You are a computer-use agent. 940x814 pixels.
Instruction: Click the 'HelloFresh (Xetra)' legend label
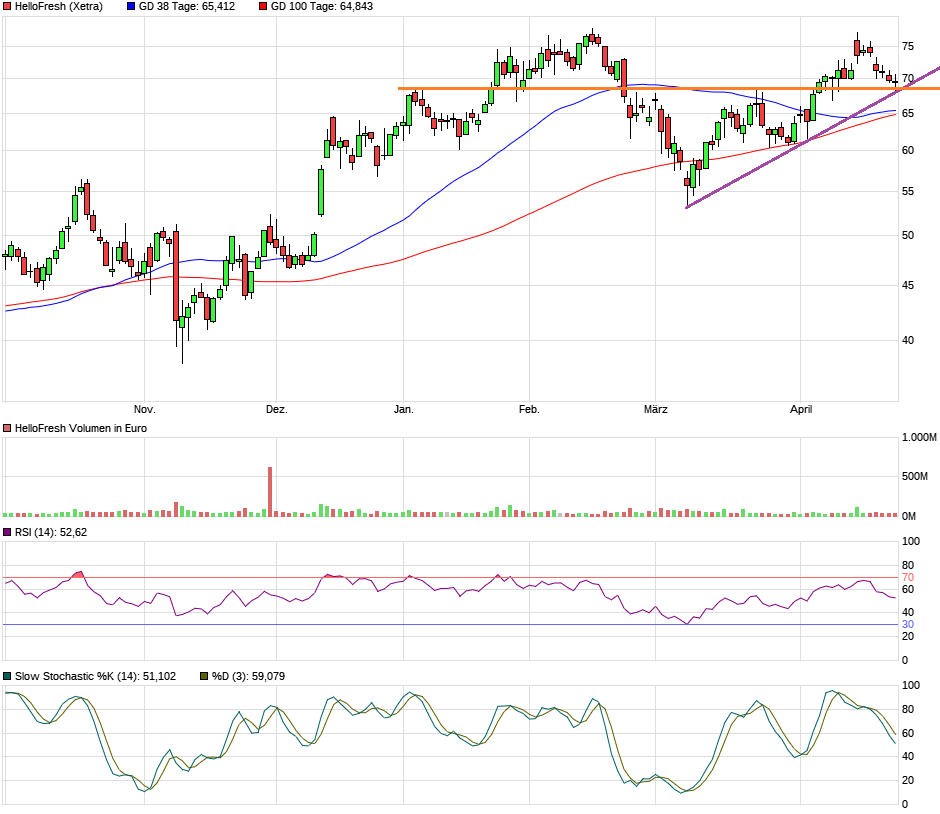(x=59, y=7)
